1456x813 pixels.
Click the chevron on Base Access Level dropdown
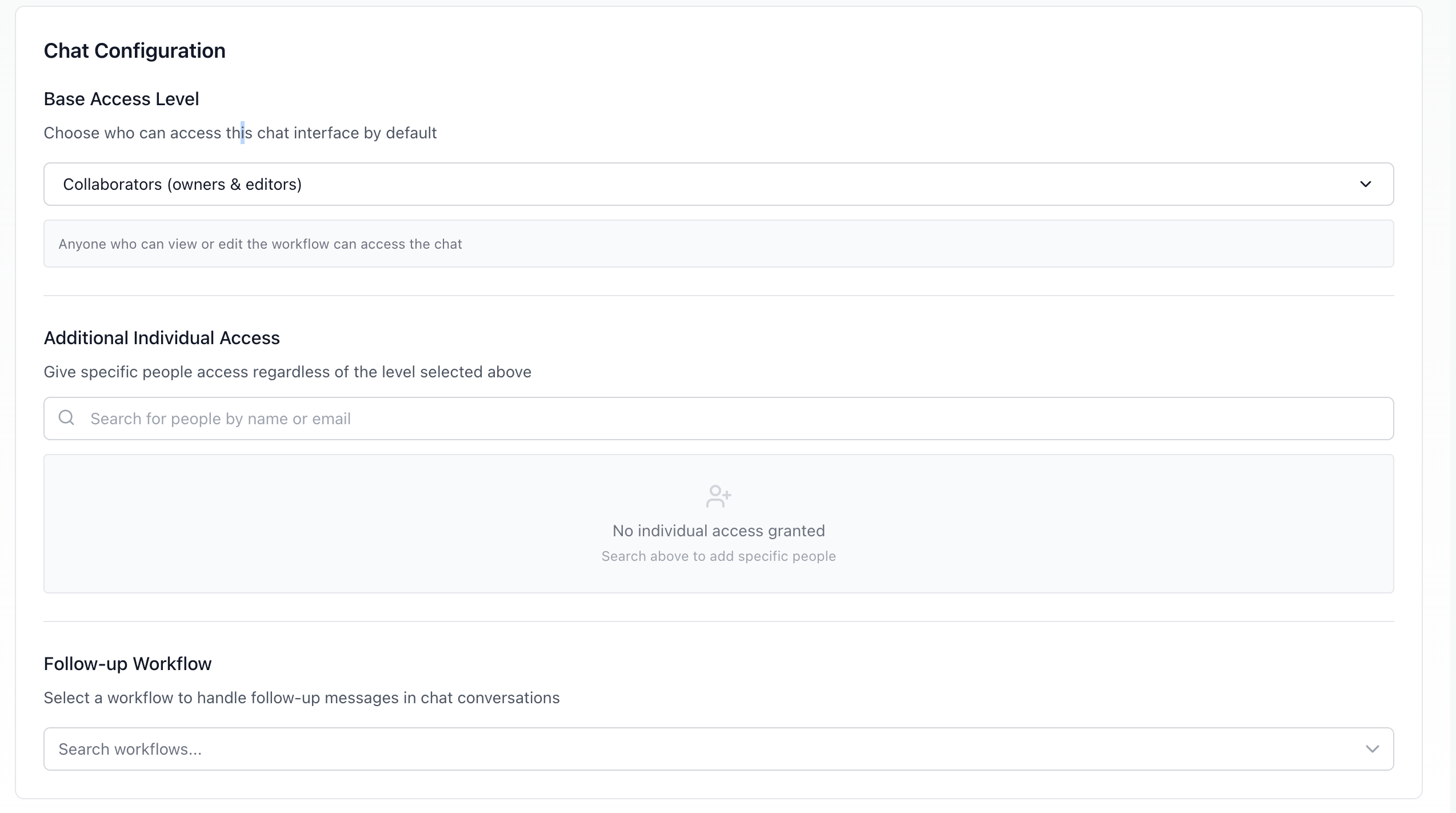coord(1365,184)
